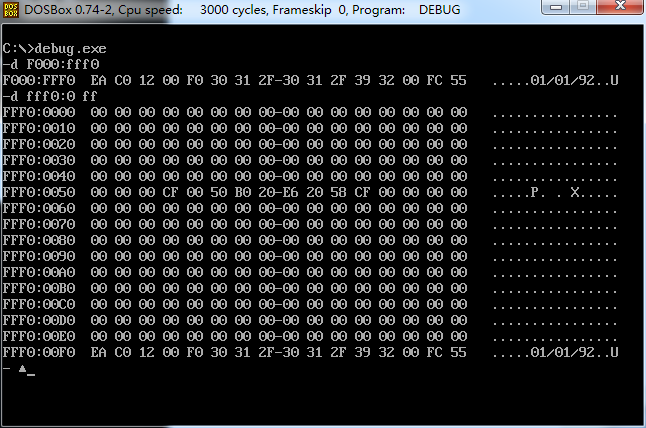Select the 'FFF0:0060' row address
Image resolution: width=646 pixels, height=428 pixels.
click(x=39, y=209)
